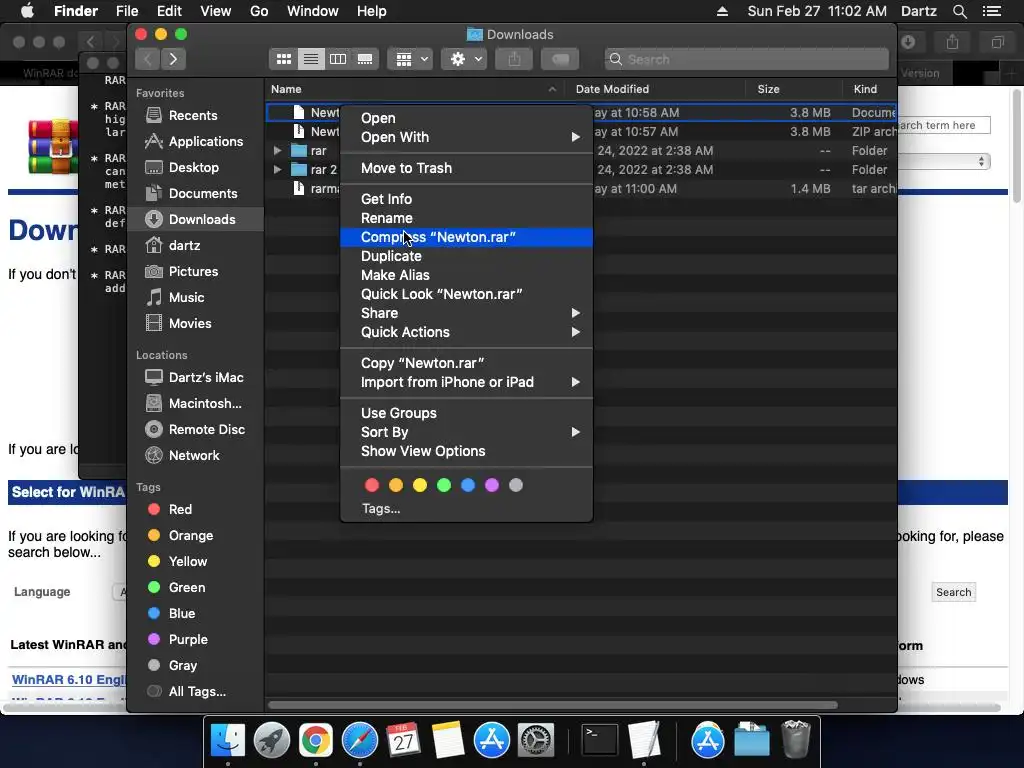Screen dimensions: 1024x768
Task: Choose Make Alias
Action: (466, 276)
